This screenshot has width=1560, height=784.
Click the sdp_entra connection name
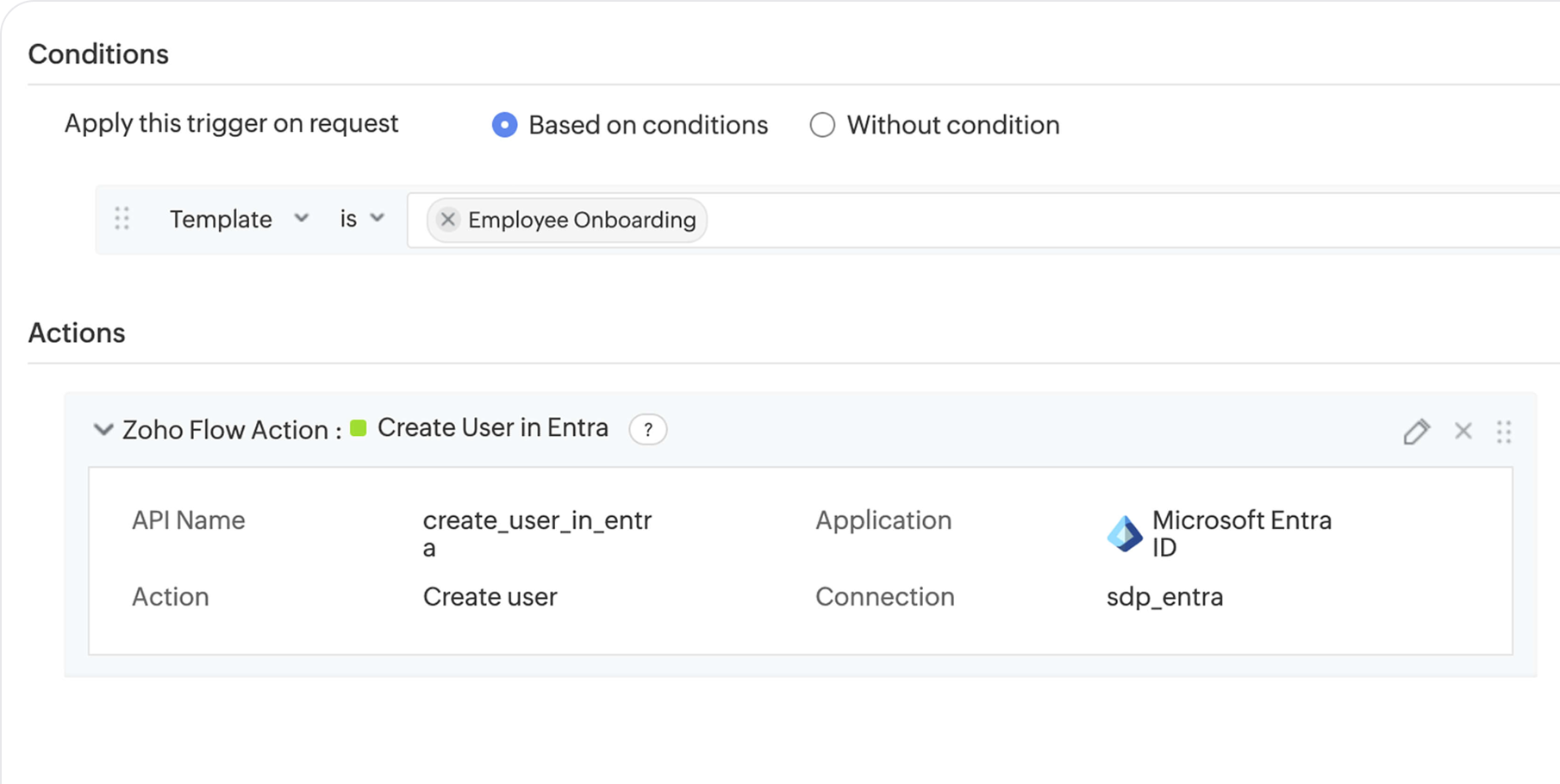tap(1164, 596)
